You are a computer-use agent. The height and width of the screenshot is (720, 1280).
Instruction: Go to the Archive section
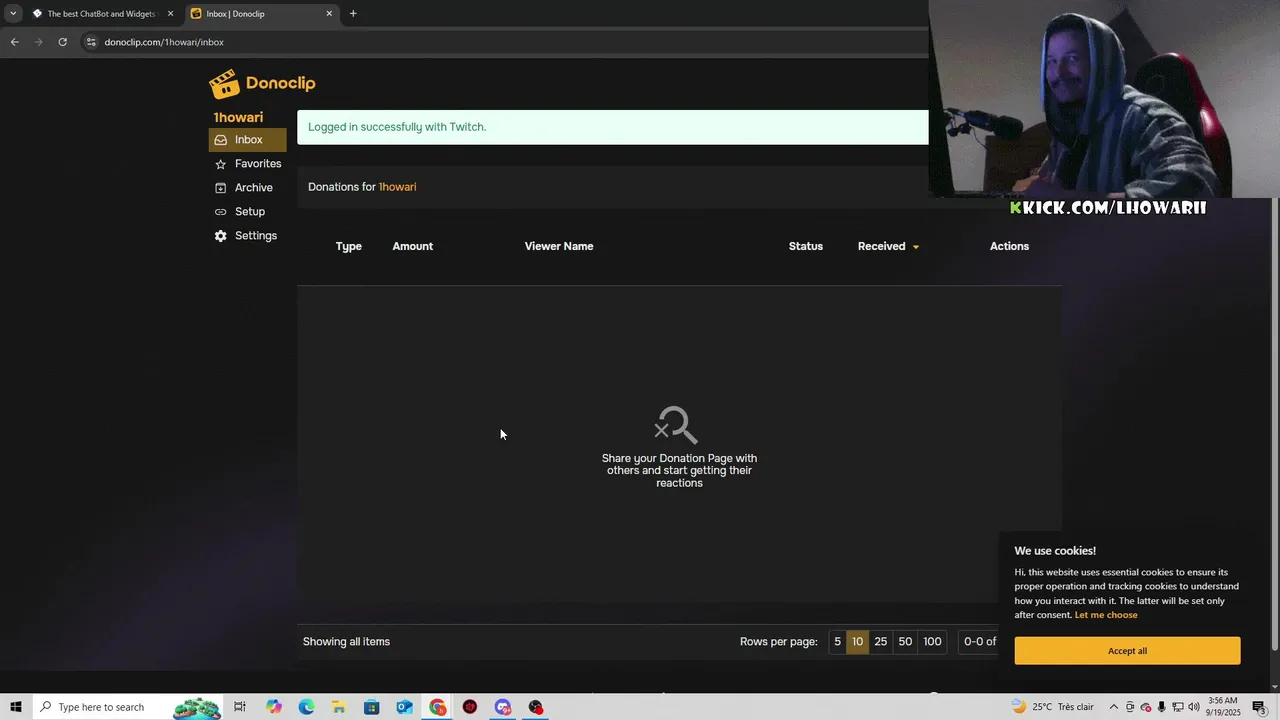(247, 188)
